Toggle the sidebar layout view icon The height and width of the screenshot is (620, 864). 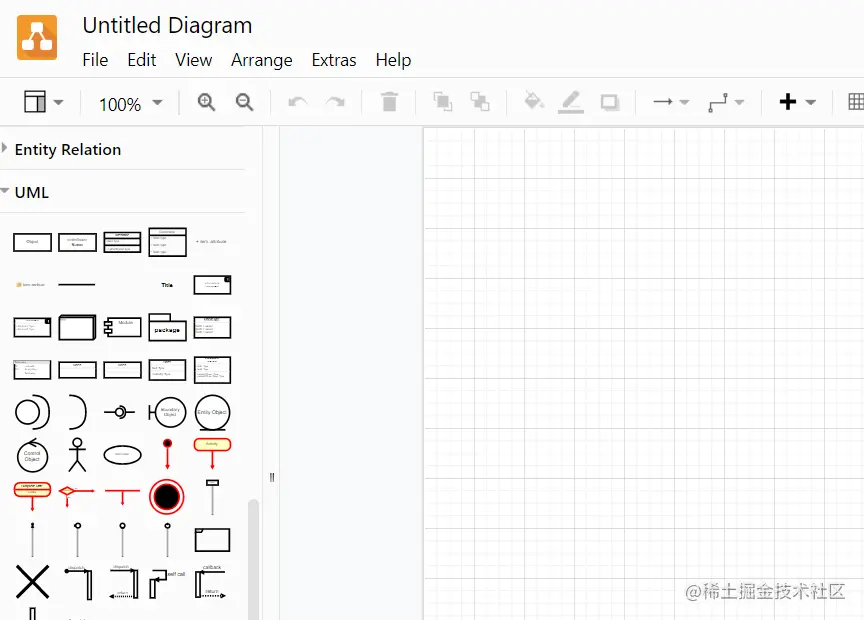[x=35, y=101]
